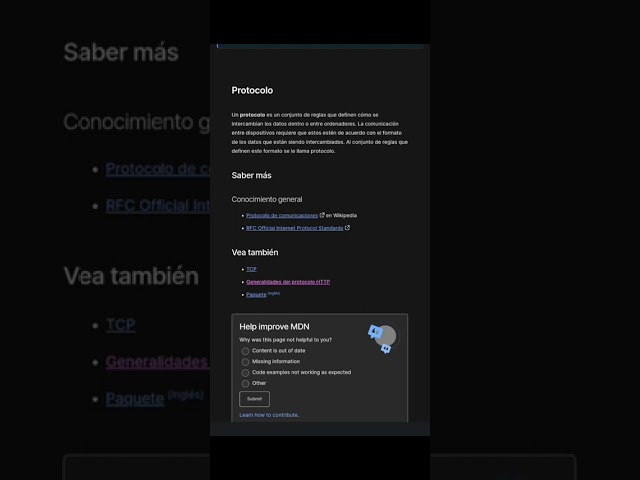Screen dimensions: 640x480
Task: Open Generalidades del protocolo HTTP link
Action: coord(288,282)
